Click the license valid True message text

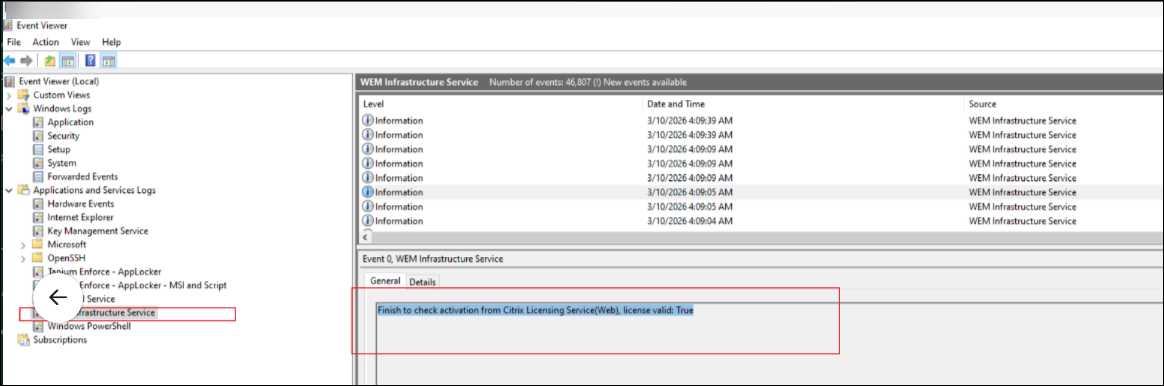535,310
